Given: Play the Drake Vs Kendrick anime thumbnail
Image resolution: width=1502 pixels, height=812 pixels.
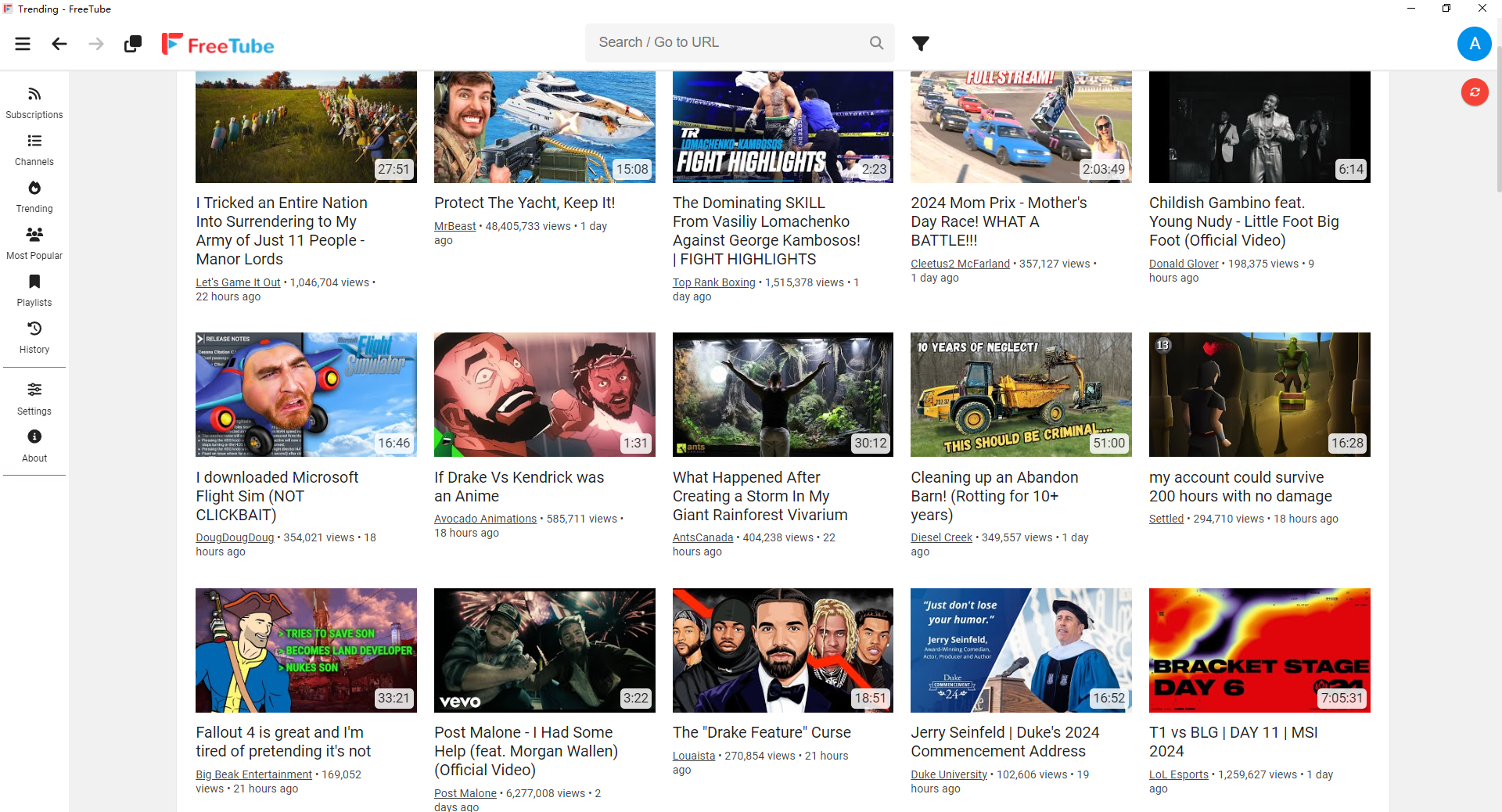Looking at the screenshot, I should (x=544, y=394).
